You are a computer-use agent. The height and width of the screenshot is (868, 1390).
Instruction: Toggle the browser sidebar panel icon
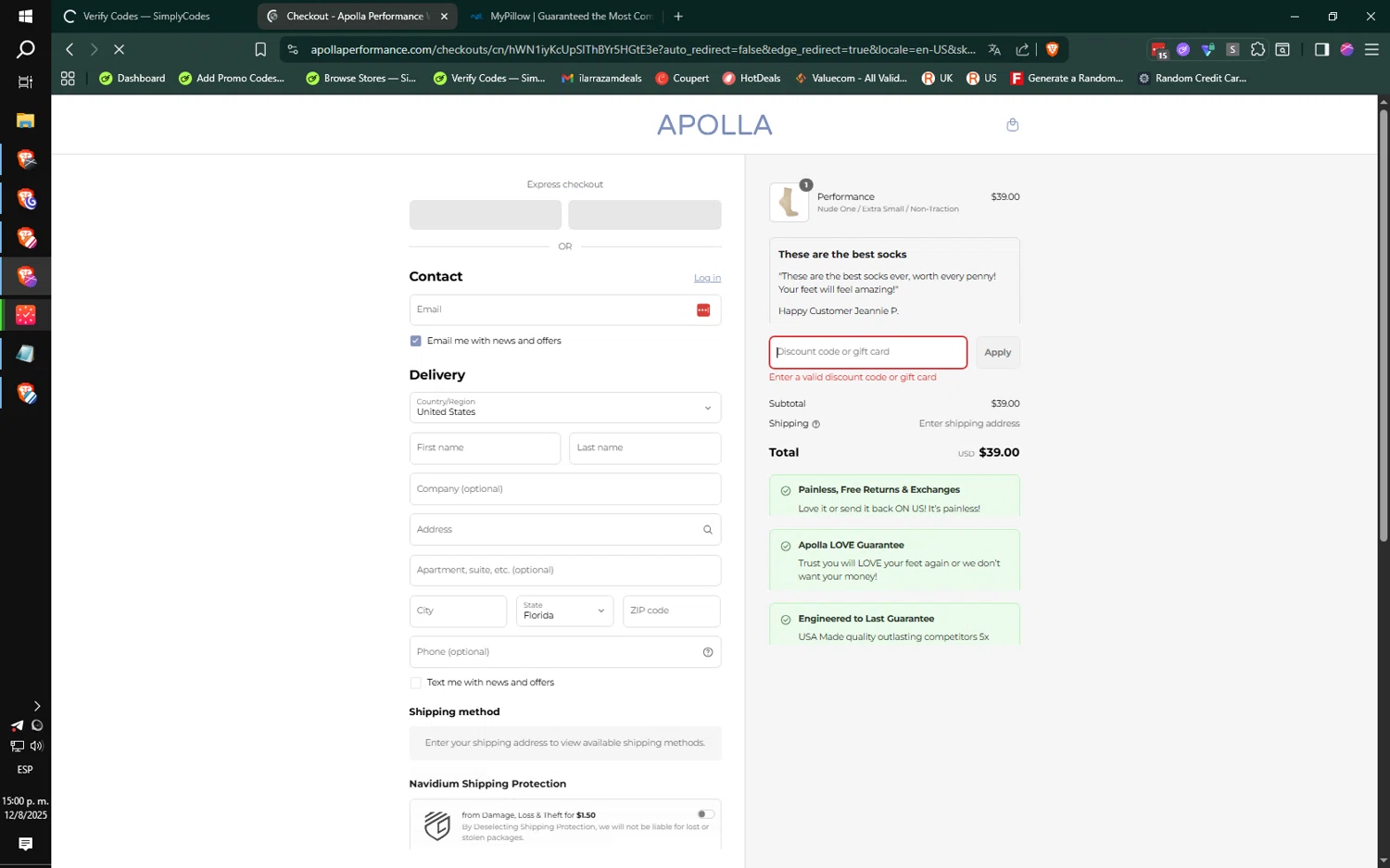(x=1321, y=49)
